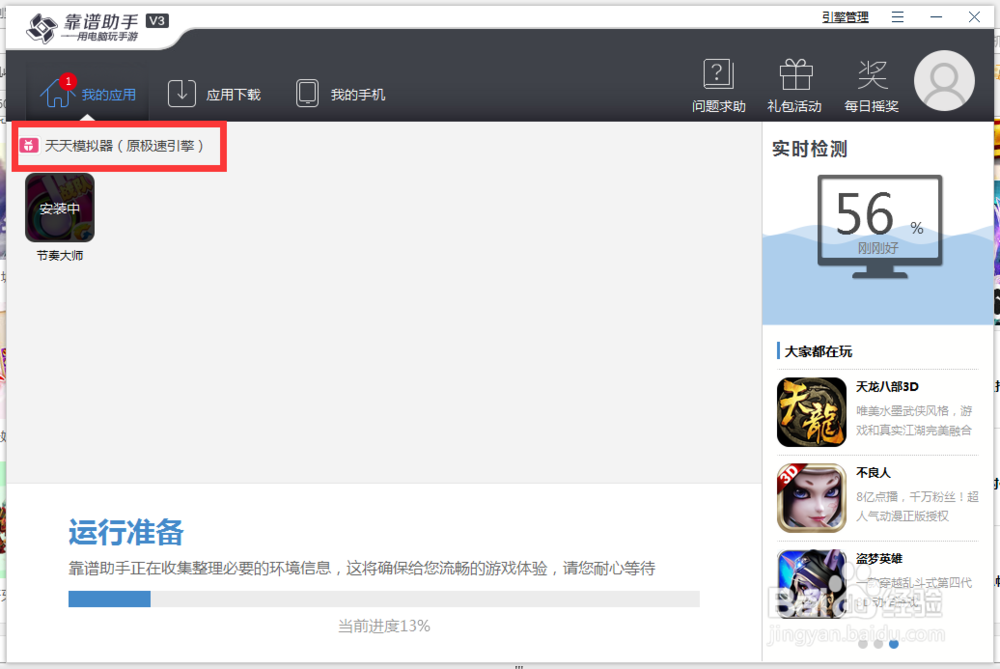Click the 每日摇奖 lottery icon
Image resolution: width=1000 pixels, height=669 pixels.
(871, 85)
